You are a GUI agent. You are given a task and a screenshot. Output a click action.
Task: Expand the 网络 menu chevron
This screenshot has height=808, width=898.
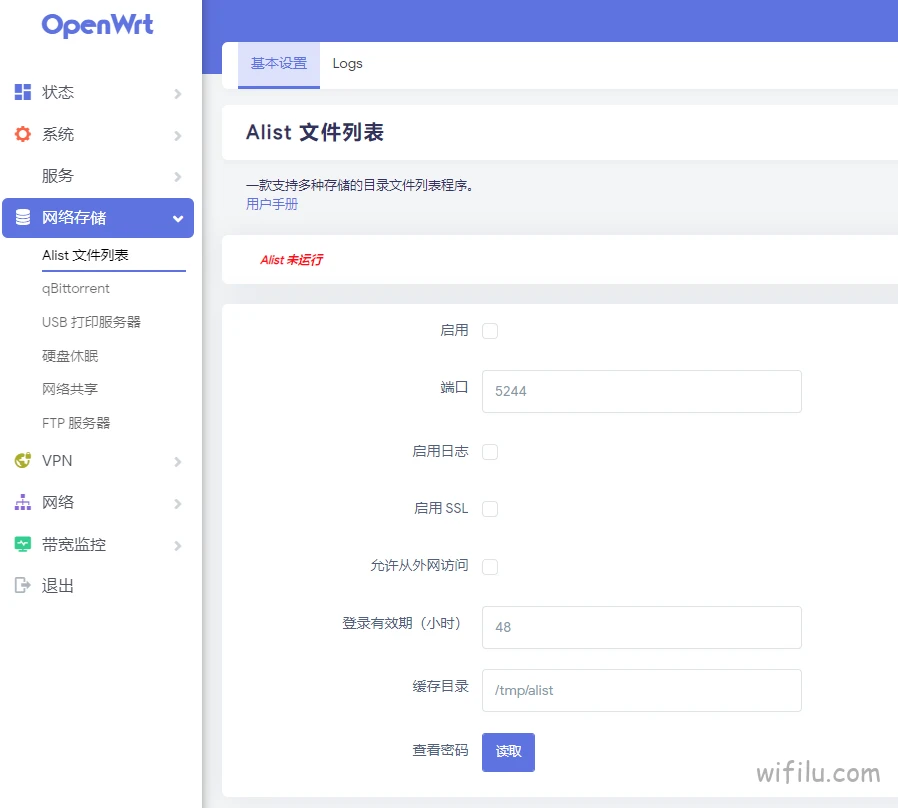(x=178, y=504)
